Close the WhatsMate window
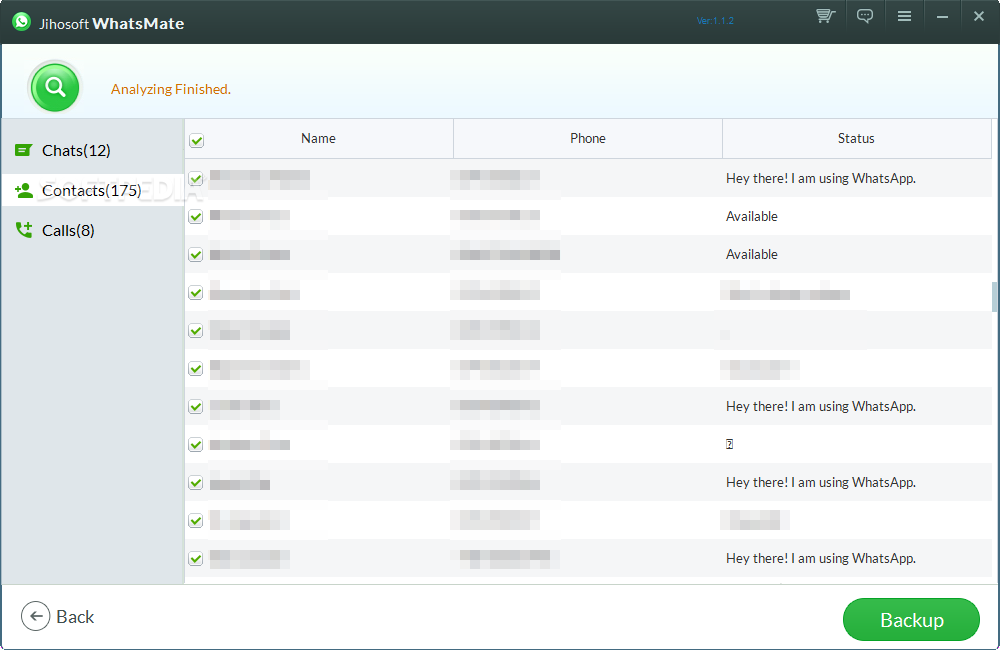This screenshot has width=1000, height=650. (x=979, y=17)
